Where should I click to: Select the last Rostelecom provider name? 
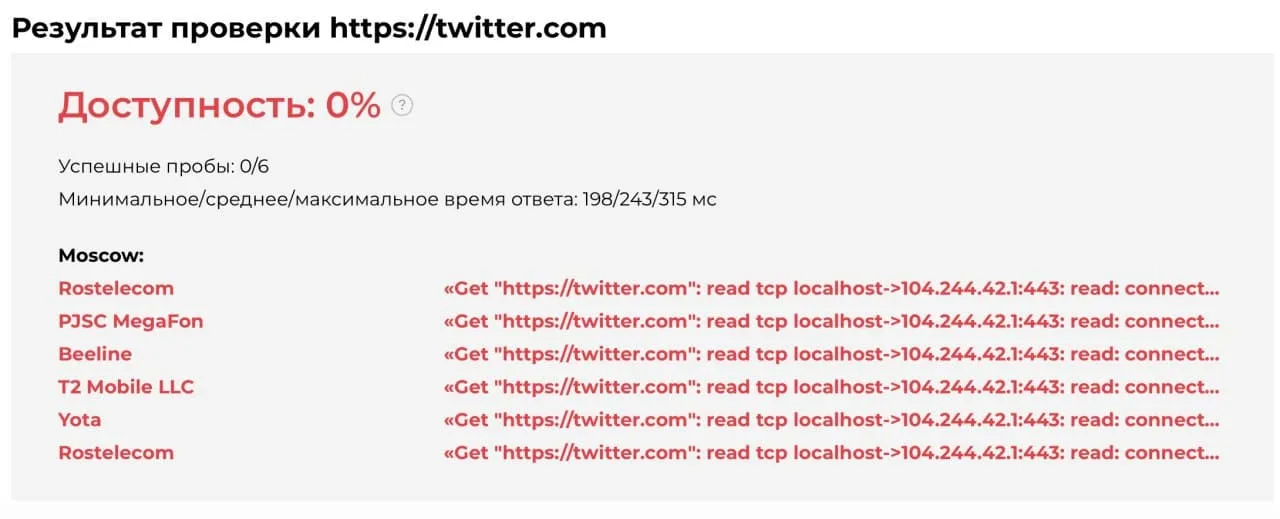[116, 453]
